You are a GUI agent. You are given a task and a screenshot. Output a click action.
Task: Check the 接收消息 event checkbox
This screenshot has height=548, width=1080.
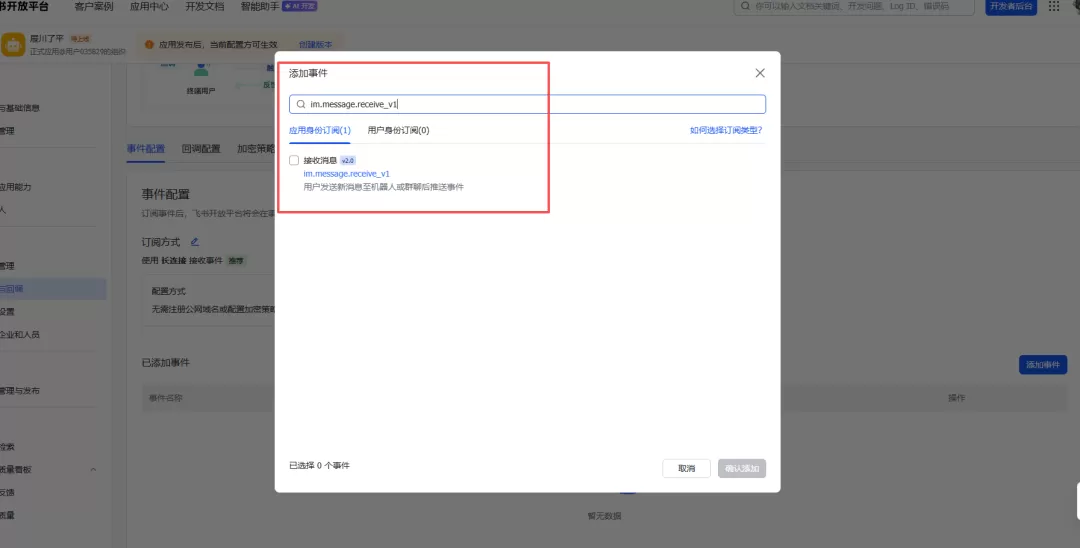[294, 160]
